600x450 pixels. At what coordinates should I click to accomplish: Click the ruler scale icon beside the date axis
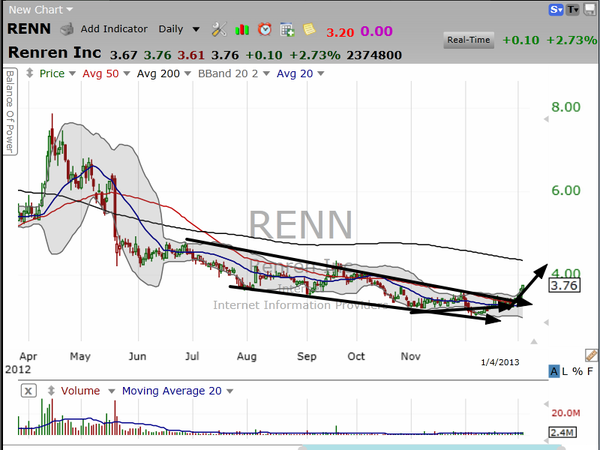tap(591, 355)
